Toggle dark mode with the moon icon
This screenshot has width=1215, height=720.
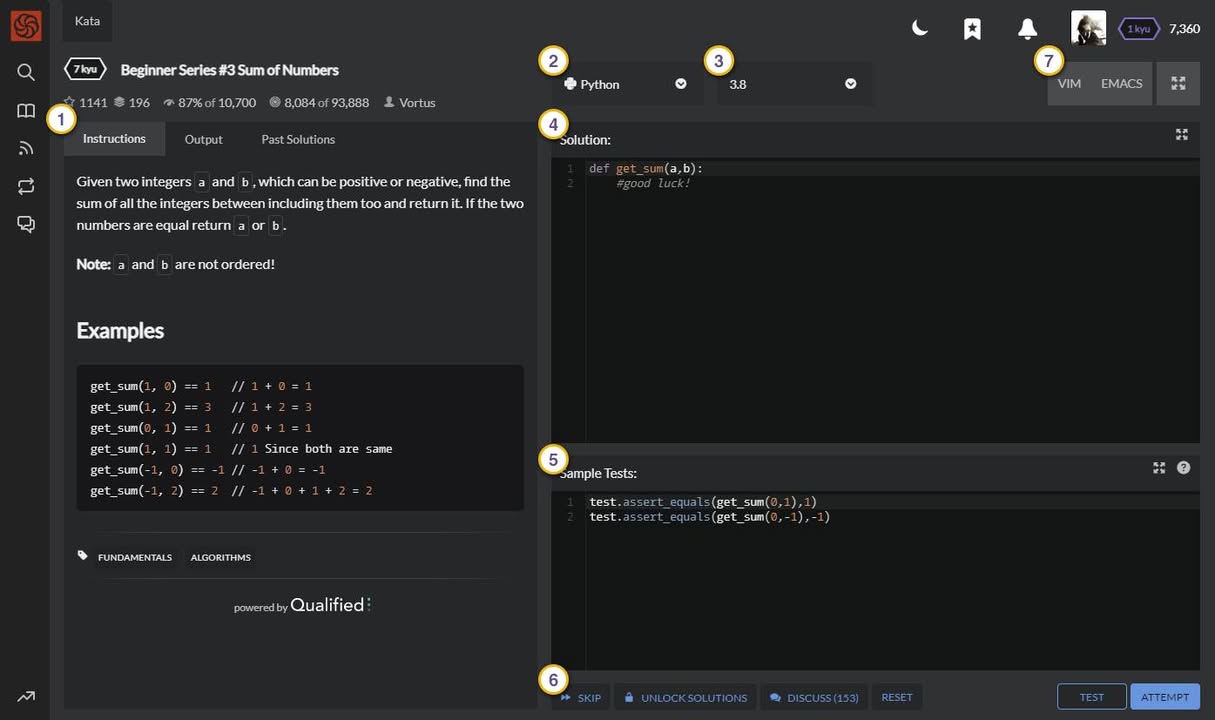tap(920, 29)
